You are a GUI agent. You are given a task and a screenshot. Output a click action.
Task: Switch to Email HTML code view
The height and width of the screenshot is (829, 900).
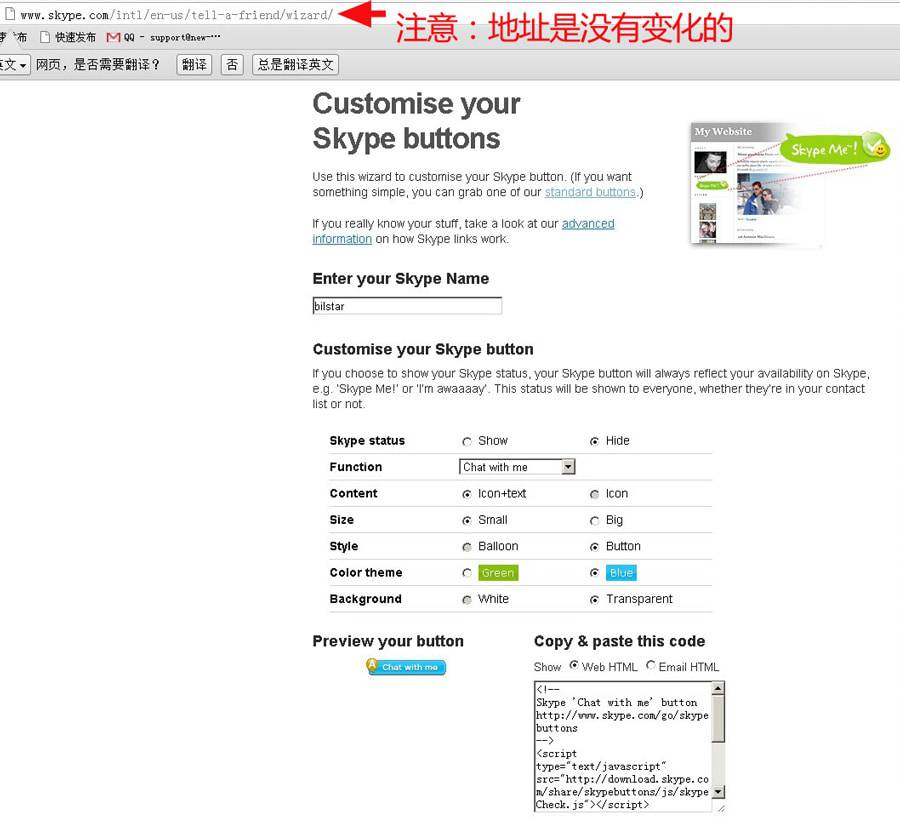(650, 666)
